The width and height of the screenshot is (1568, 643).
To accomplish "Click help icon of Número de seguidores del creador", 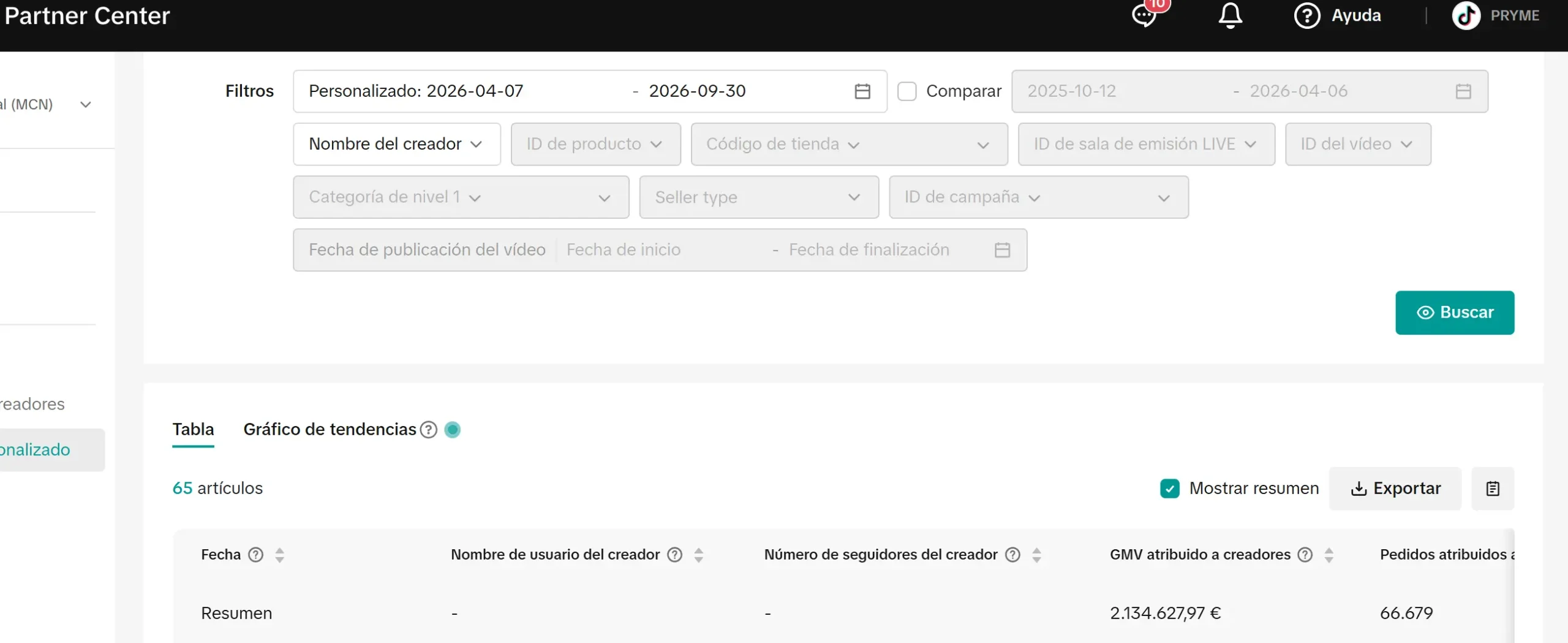I will [x=1013, y=555].
